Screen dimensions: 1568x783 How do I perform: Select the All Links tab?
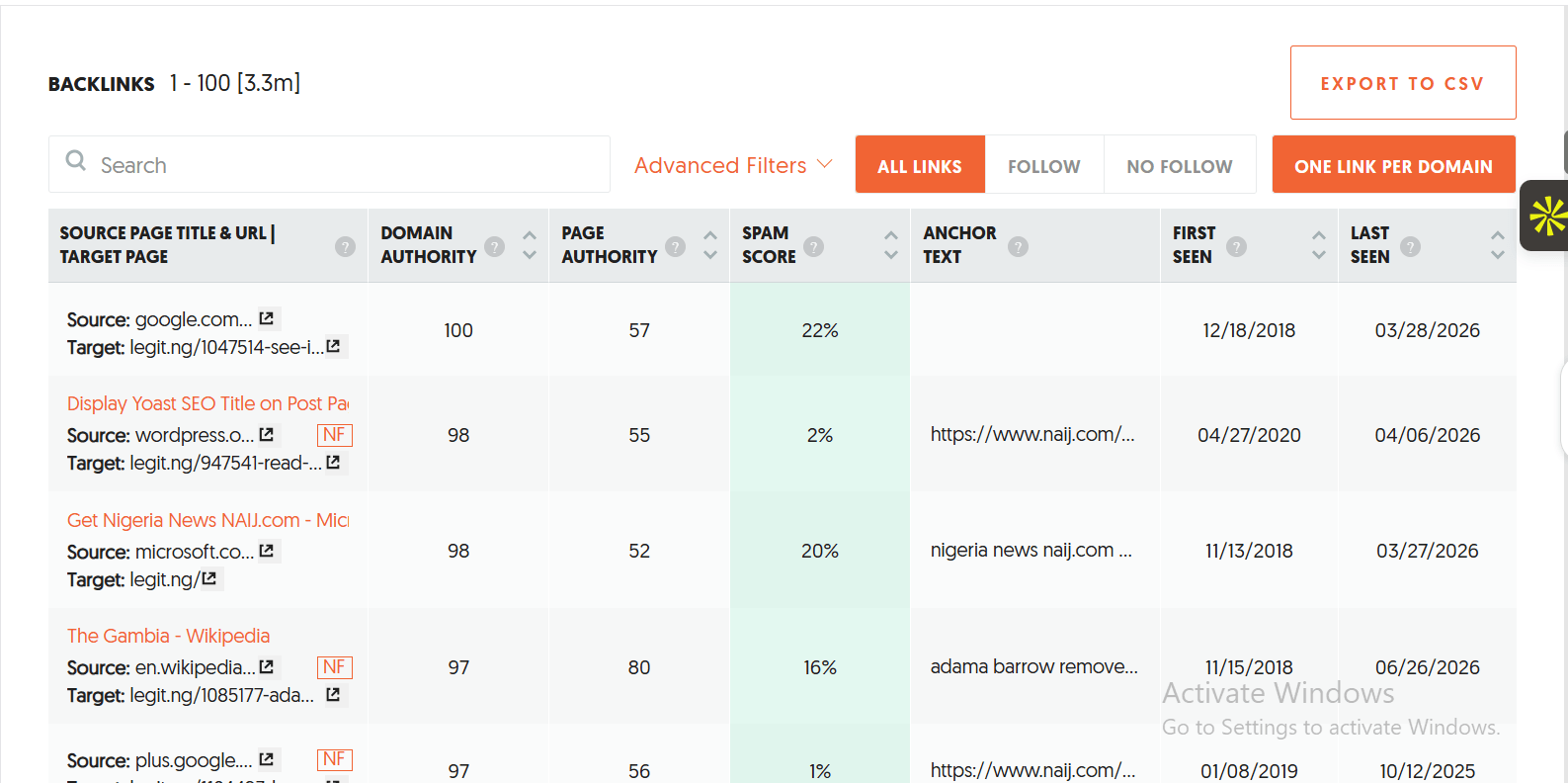(920, 165)
